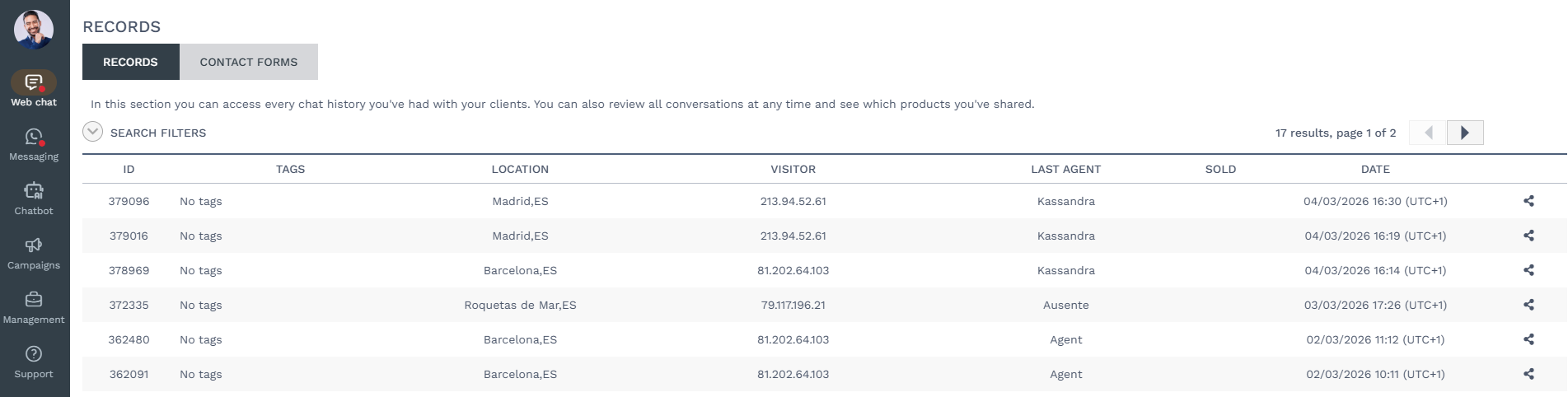The image size is (1568, 397).
Task: Switch to the Contact Forms tab
Action: [248, 62]
